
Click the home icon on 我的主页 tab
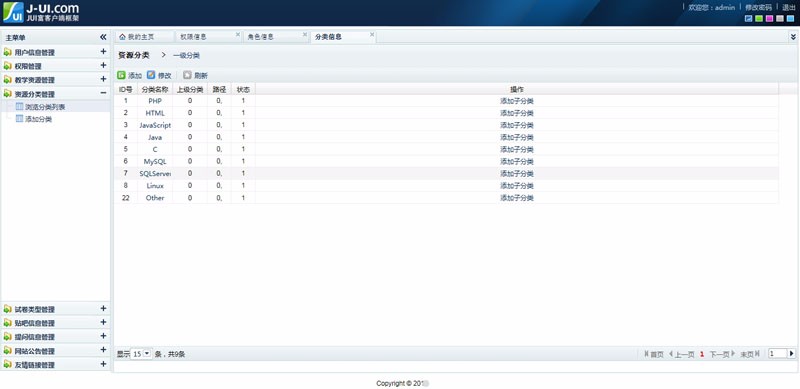[x=122, y=37]
